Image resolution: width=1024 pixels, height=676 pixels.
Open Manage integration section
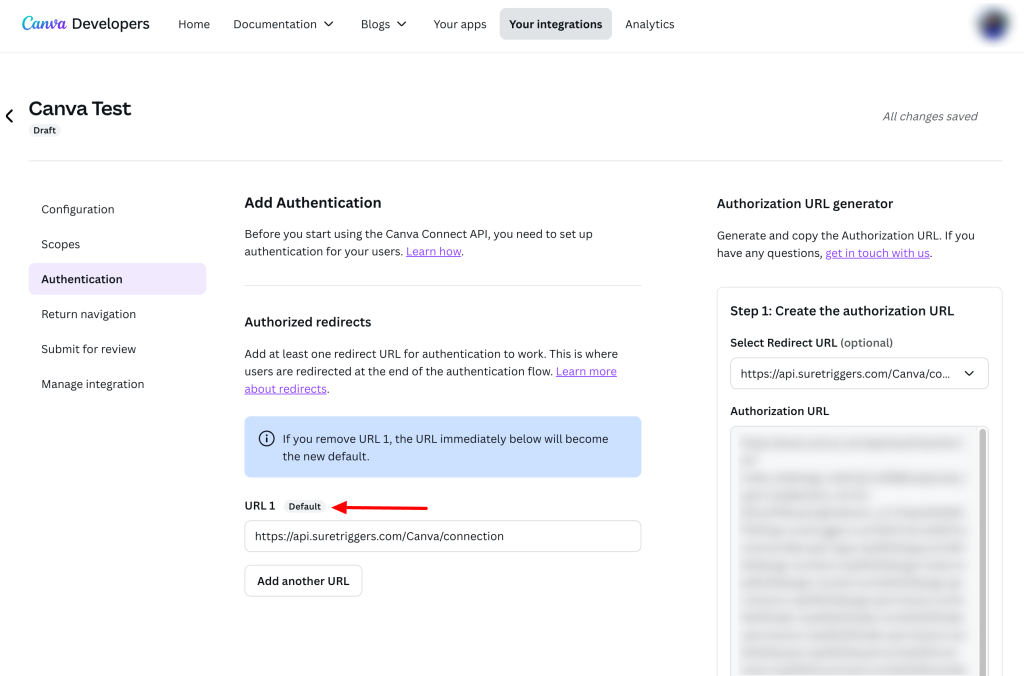point(93,384)
